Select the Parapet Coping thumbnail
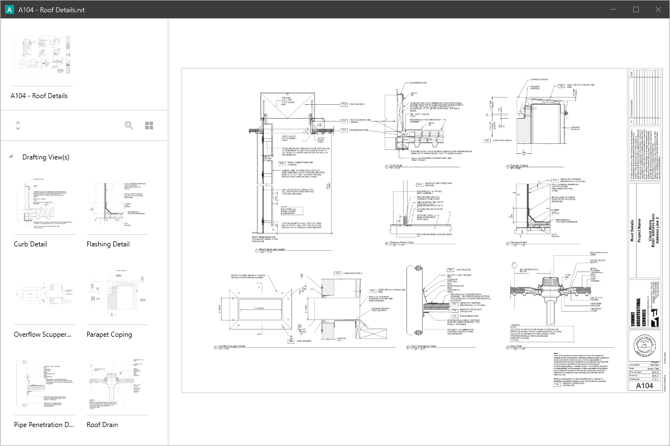The width and height of the screenshot is (670, 446). pos(118,297)
